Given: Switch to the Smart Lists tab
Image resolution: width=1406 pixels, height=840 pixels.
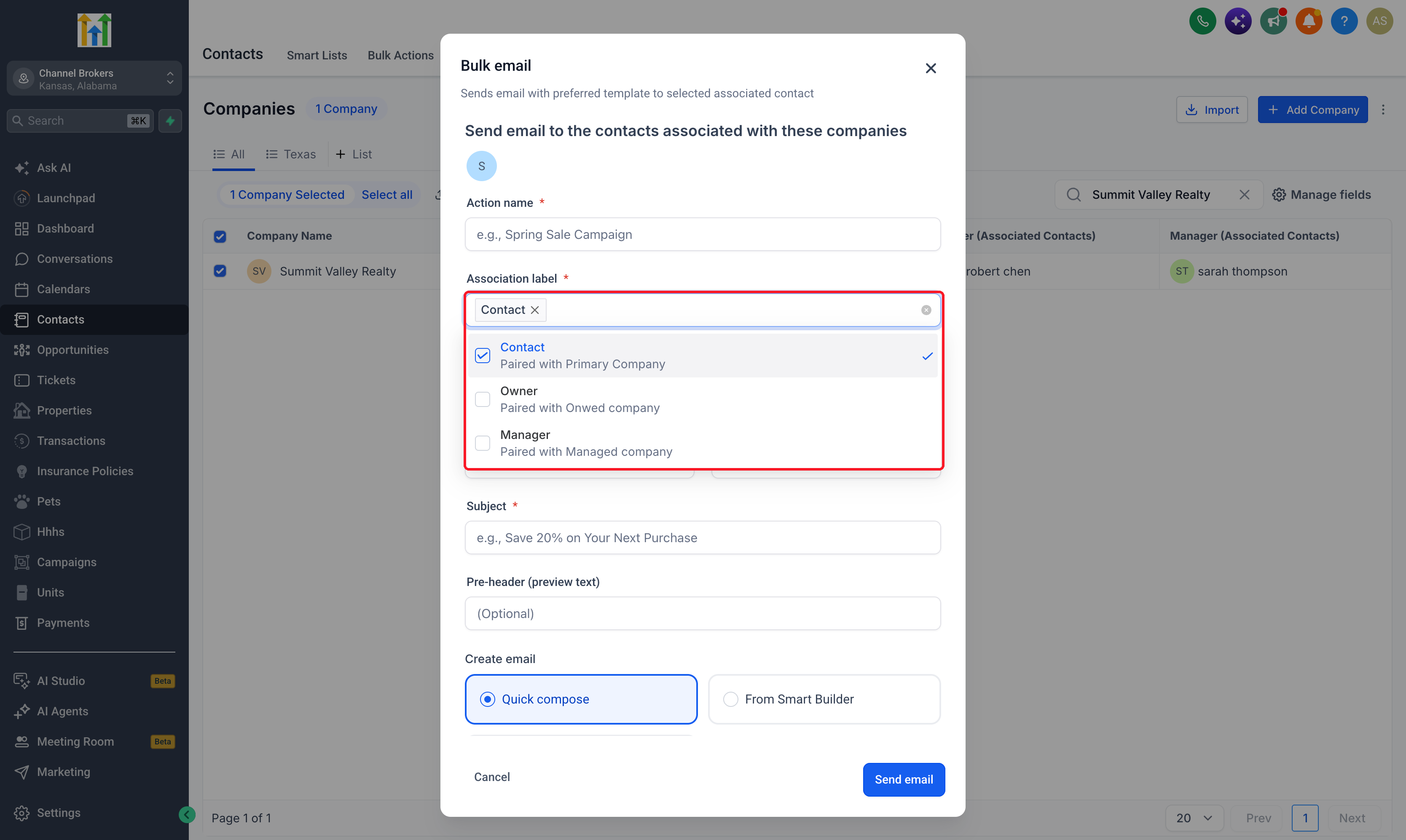Looking at the screenshot, I should [317, 56].
